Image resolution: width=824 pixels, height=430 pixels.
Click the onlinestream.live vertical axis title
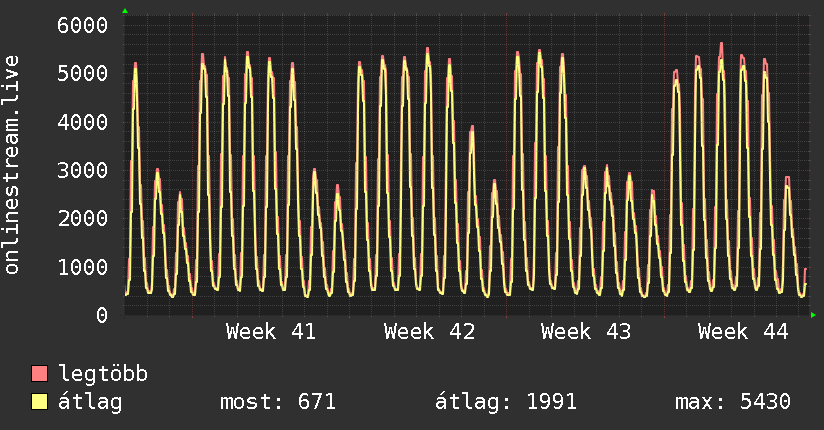pos(12,165)
